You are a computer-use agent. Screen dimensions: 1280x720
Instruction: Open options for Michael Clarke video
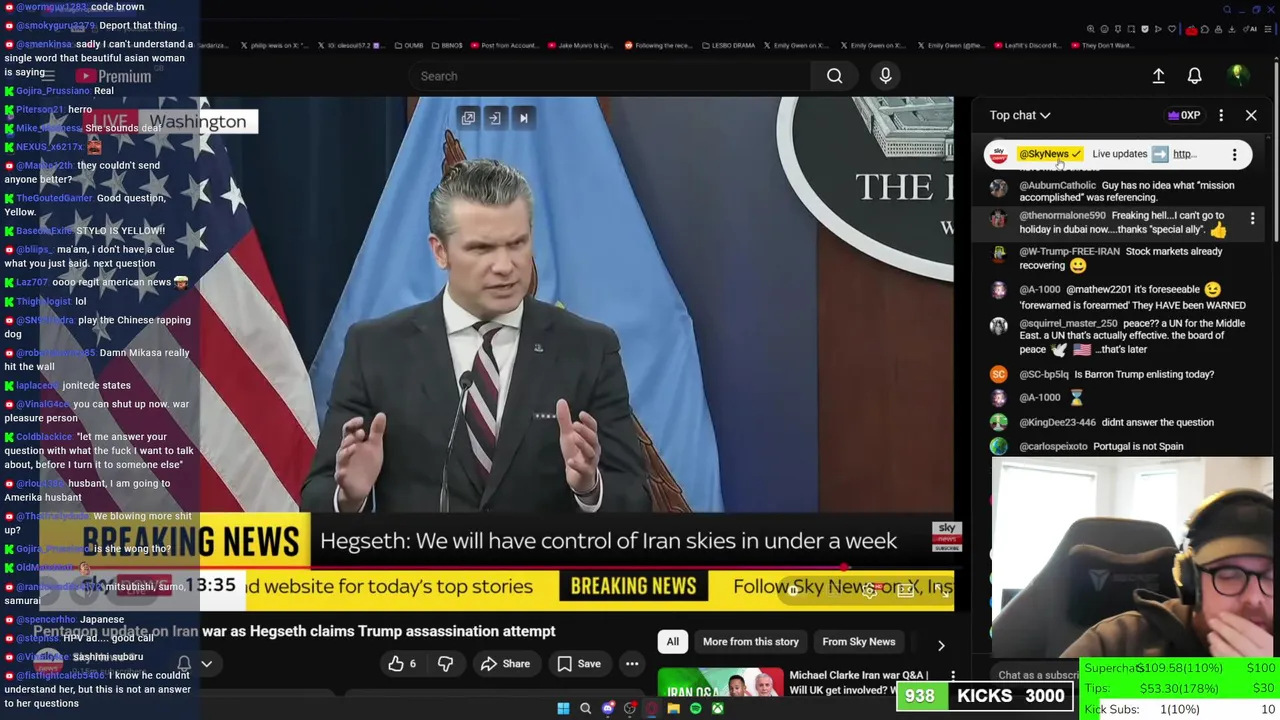pos(953,677)
